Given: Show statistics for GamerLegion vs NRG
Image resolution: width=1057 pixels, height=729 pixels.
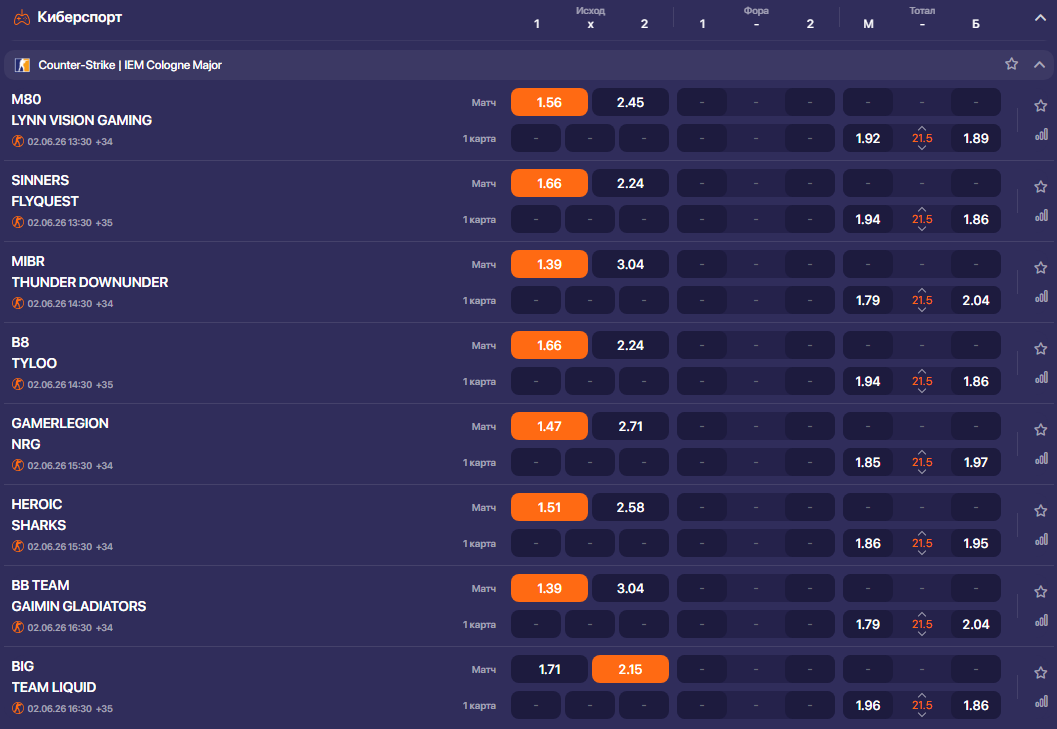Looking at the screenshot, I should (1041, 458).
